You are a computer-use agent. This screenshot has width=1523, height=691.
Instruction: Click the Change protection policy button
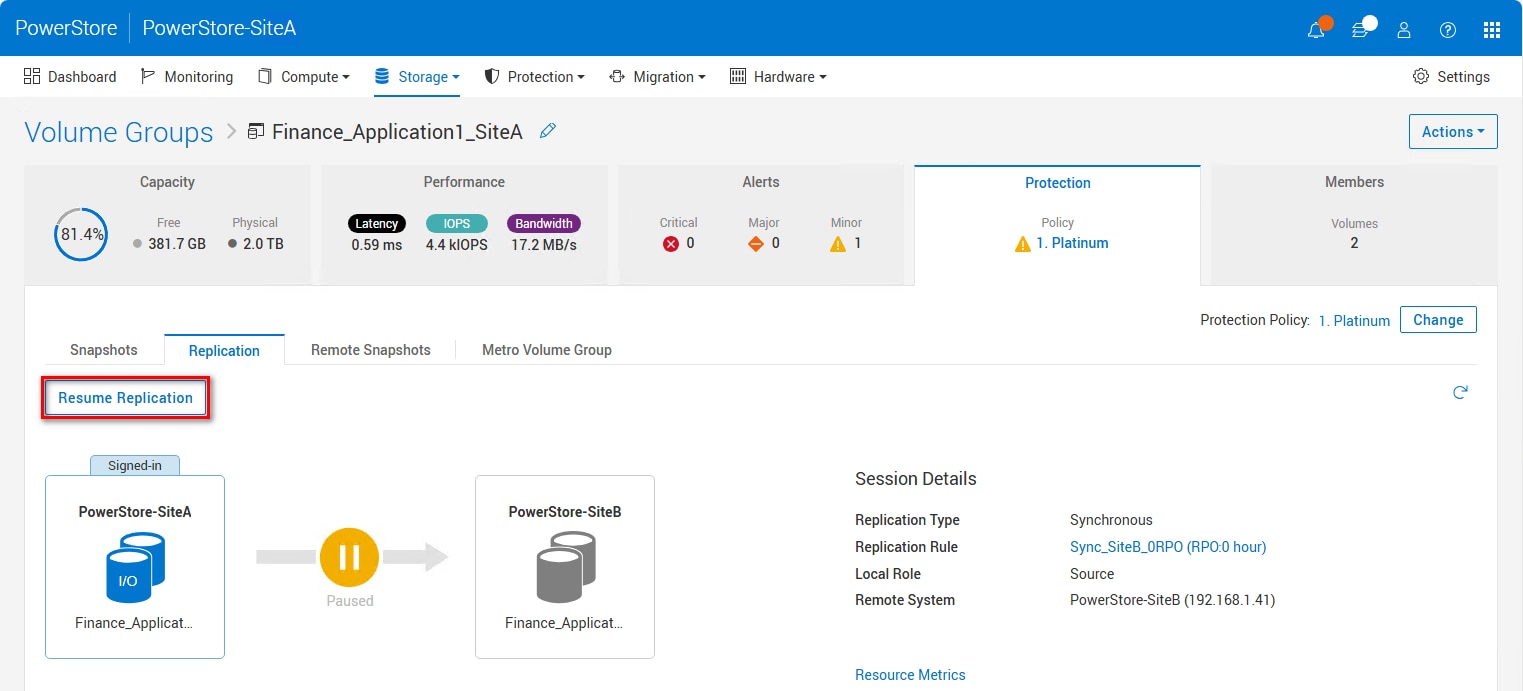[1438, 320]
